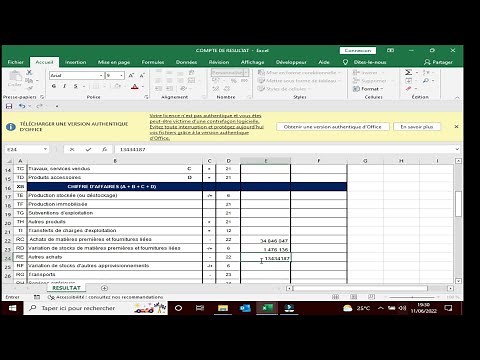480x360 pixels.
Task: Switch to the Insertion tab
Action: (x=75, y=62)
